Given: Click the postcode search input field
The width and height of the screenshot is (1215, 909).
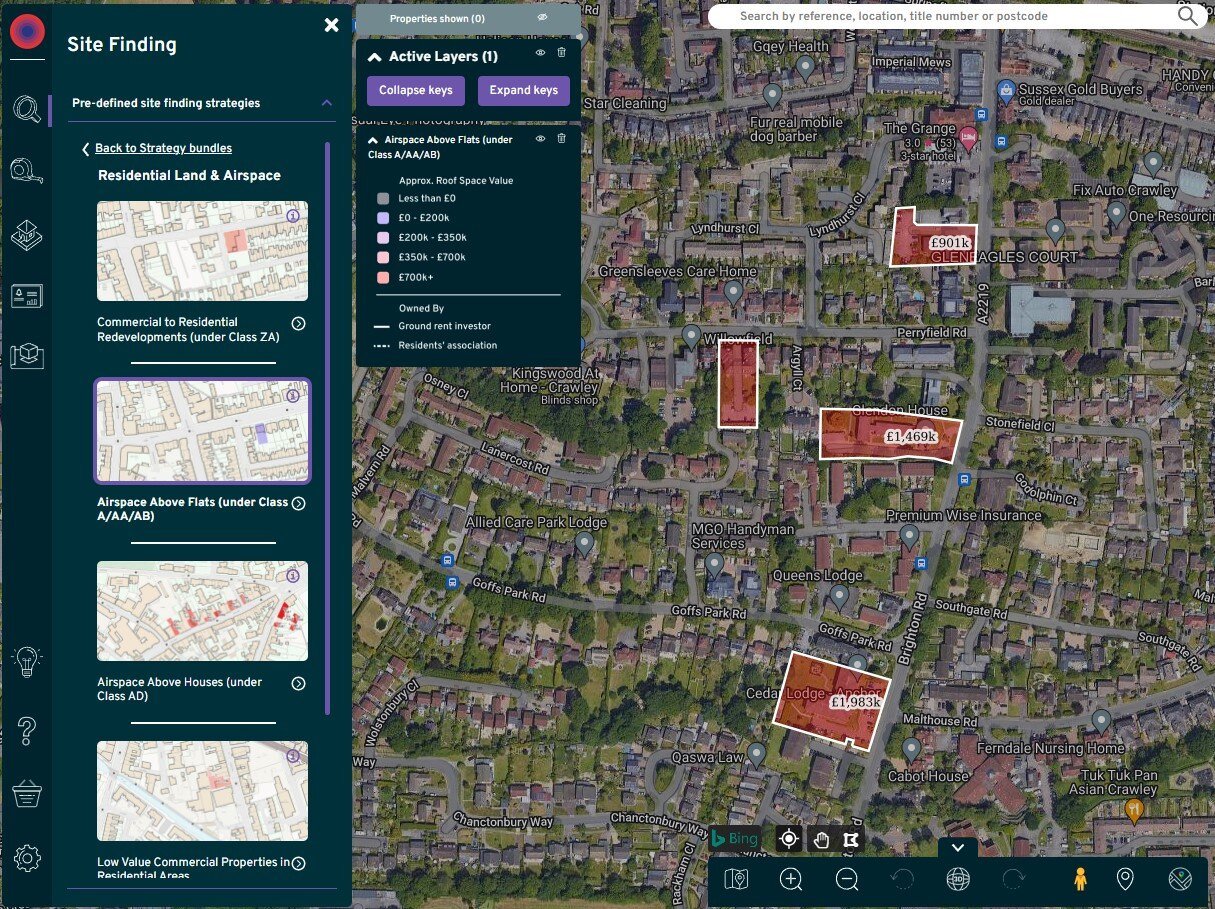Looking at the screenshot, I should click(x=950, y=16).
